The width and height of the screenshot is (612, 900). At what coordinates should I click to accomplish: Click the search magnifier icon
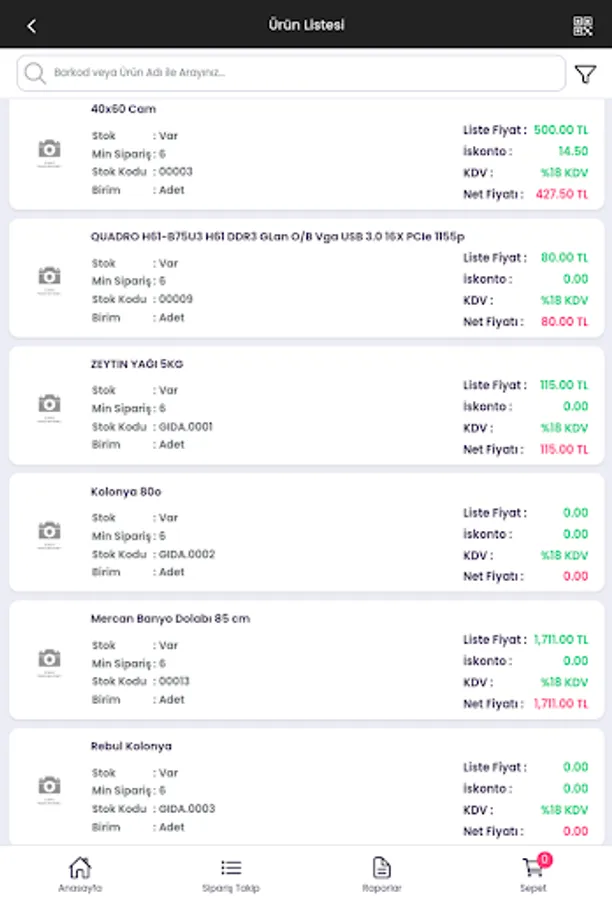click(36, 73)
